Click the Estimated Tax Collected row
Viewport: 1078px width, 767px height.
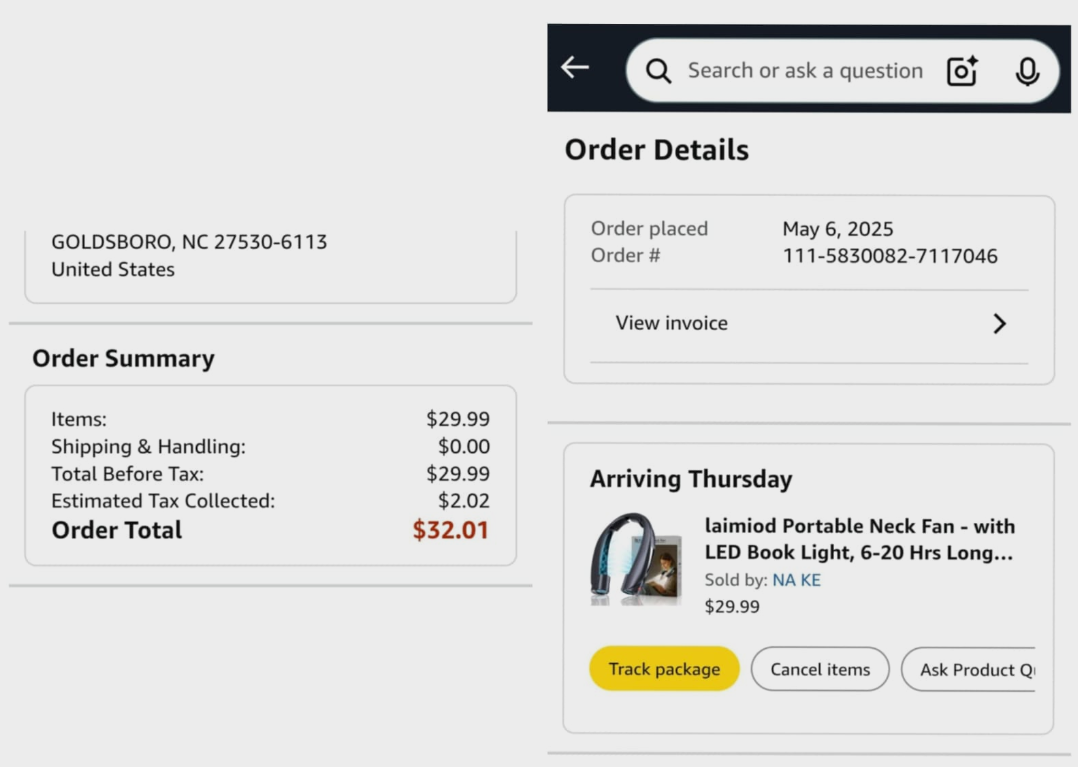click(x=270, y=501)
